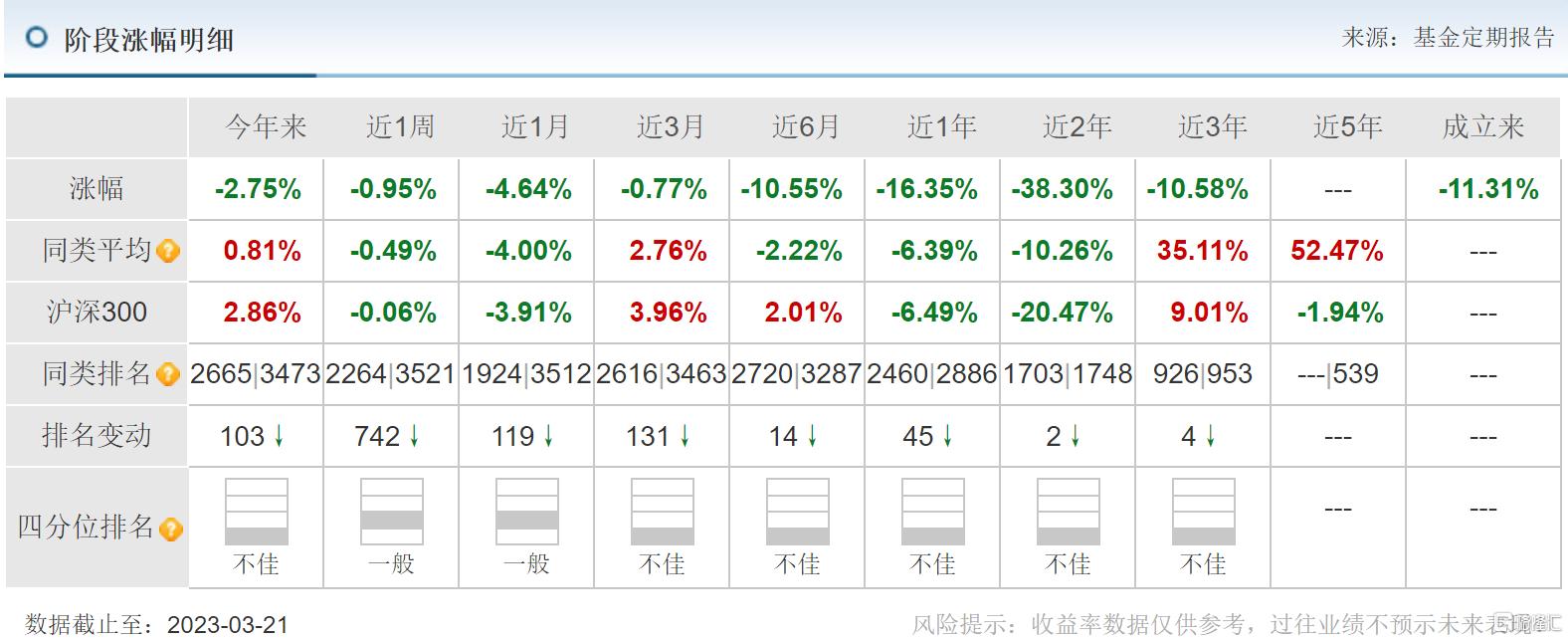Click the 2264|3521 ranking cell
The width and height of the screenshot is (1568, 639).
[x=391, y=374]
